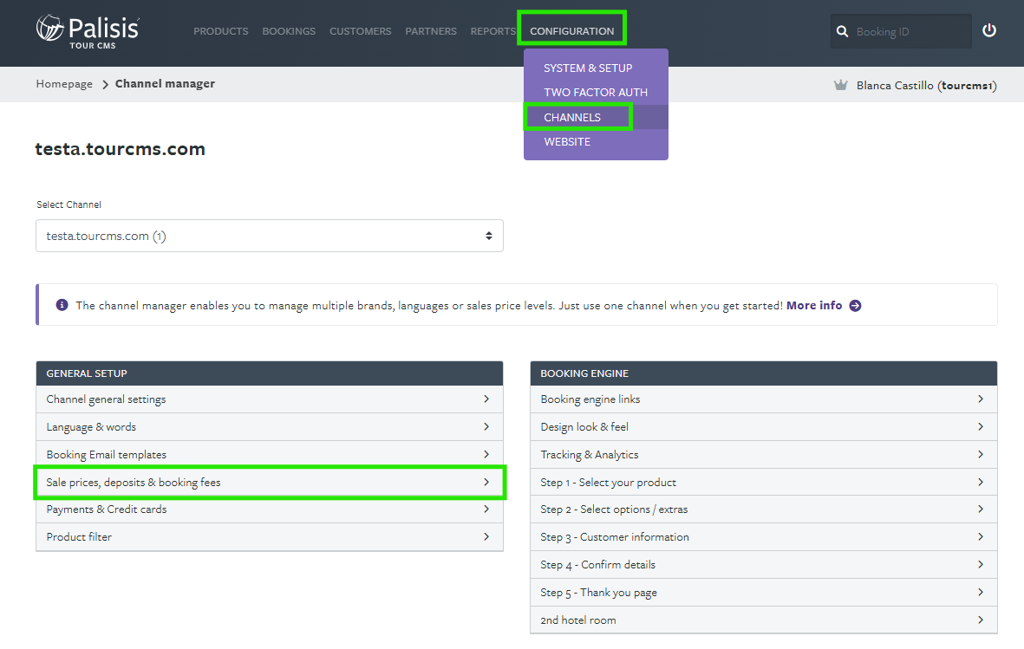This screenshot has width=1024, height=649.
Task: Open the Select Channel dropdown
Action: point(269,236)
